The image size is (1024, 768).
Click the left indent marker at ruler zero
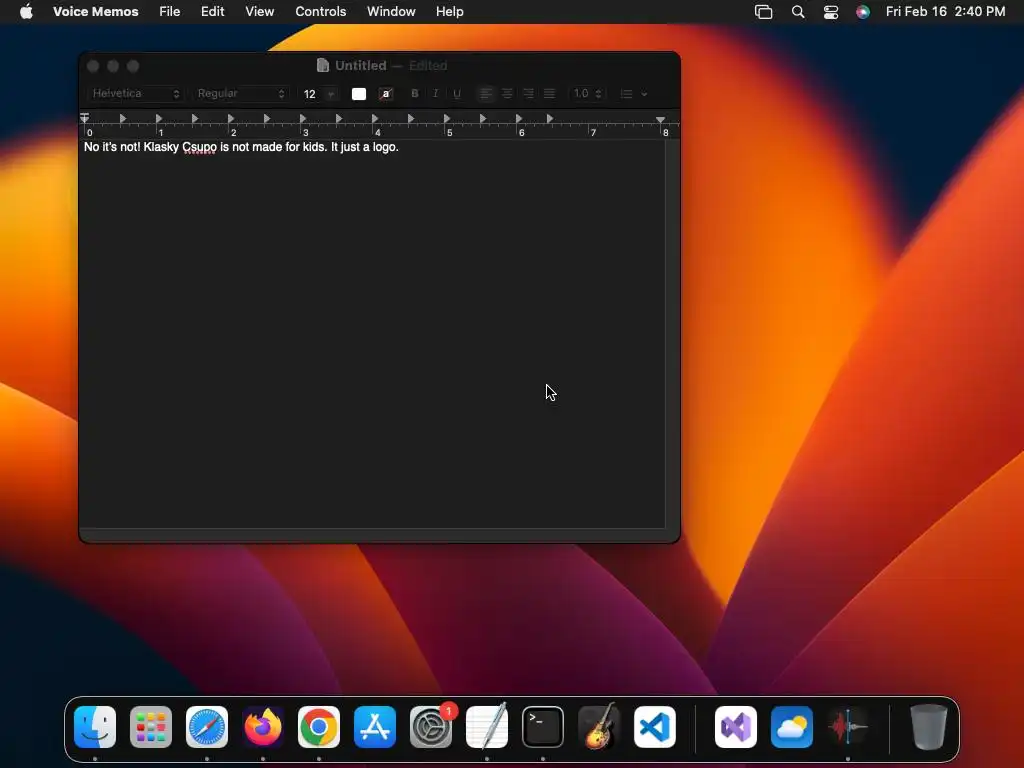[x=84, y=118]
